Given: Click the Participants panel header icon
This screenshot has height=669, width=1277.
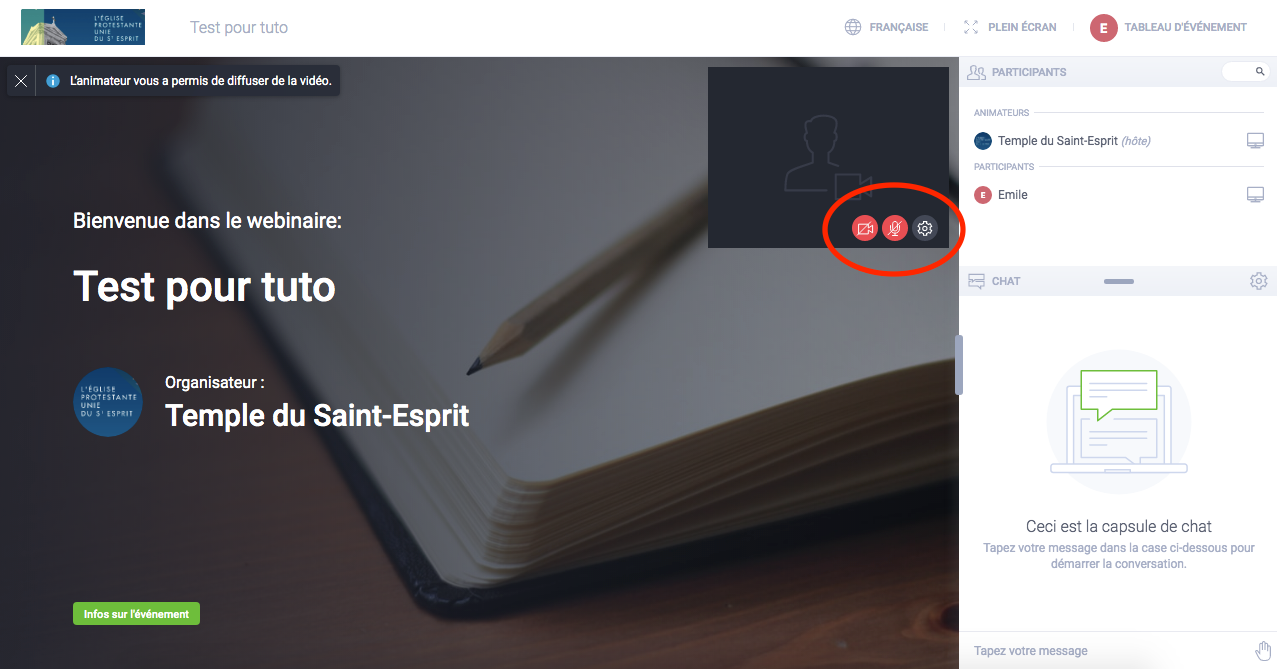Looking at the screenshot, I should (x=976, y=72).
